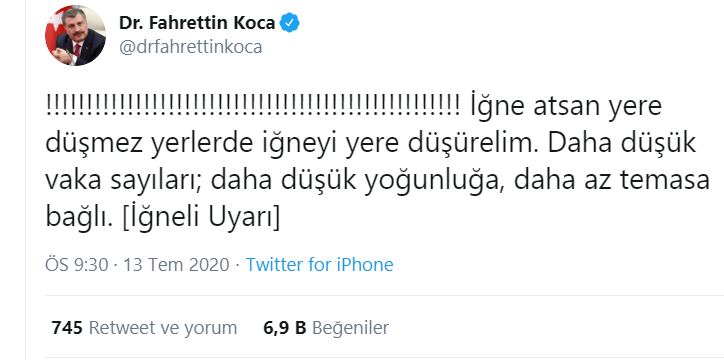Click the word "yoğunluğa," in tweet

click(435, 182)
